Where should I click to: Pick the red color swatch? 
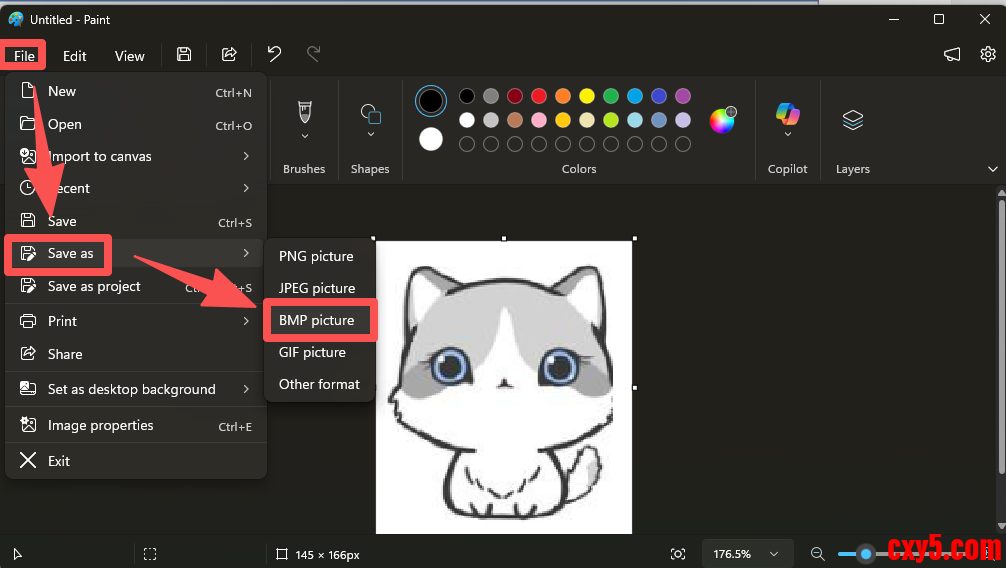[539, 96]
